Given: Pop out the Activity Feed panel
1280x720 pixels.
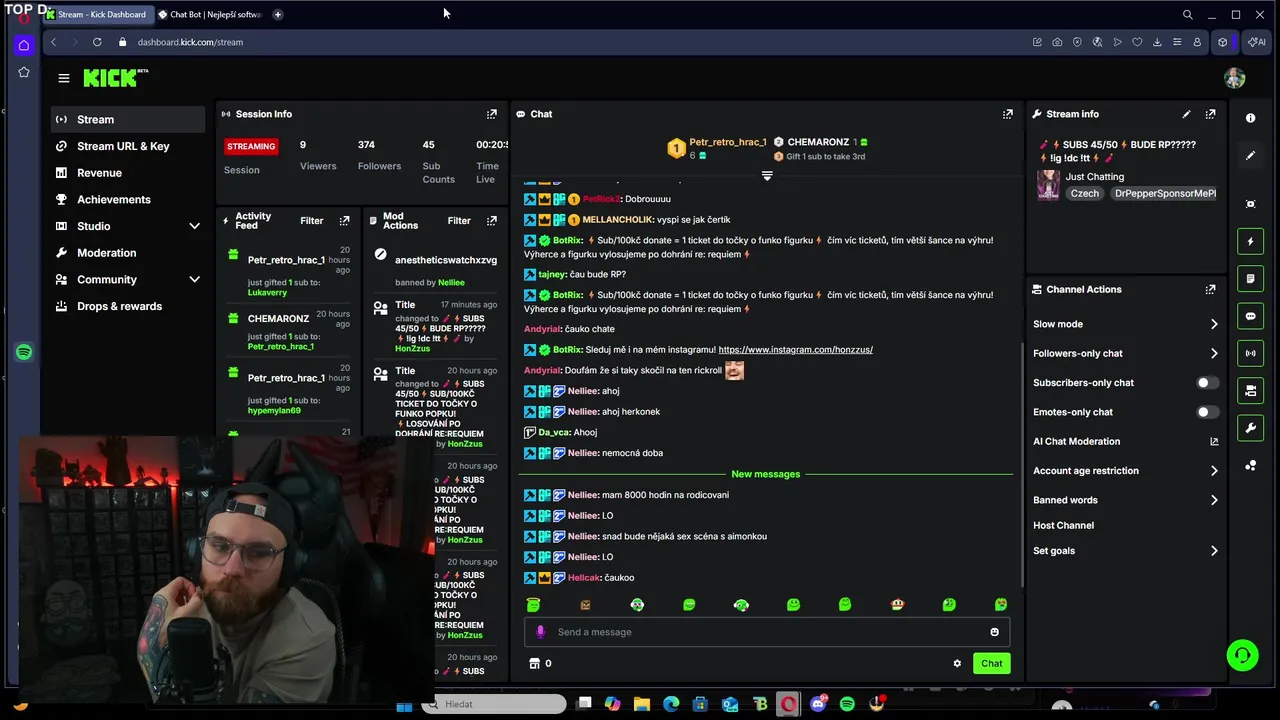Looking at the screenshot, I should [344, 221].
